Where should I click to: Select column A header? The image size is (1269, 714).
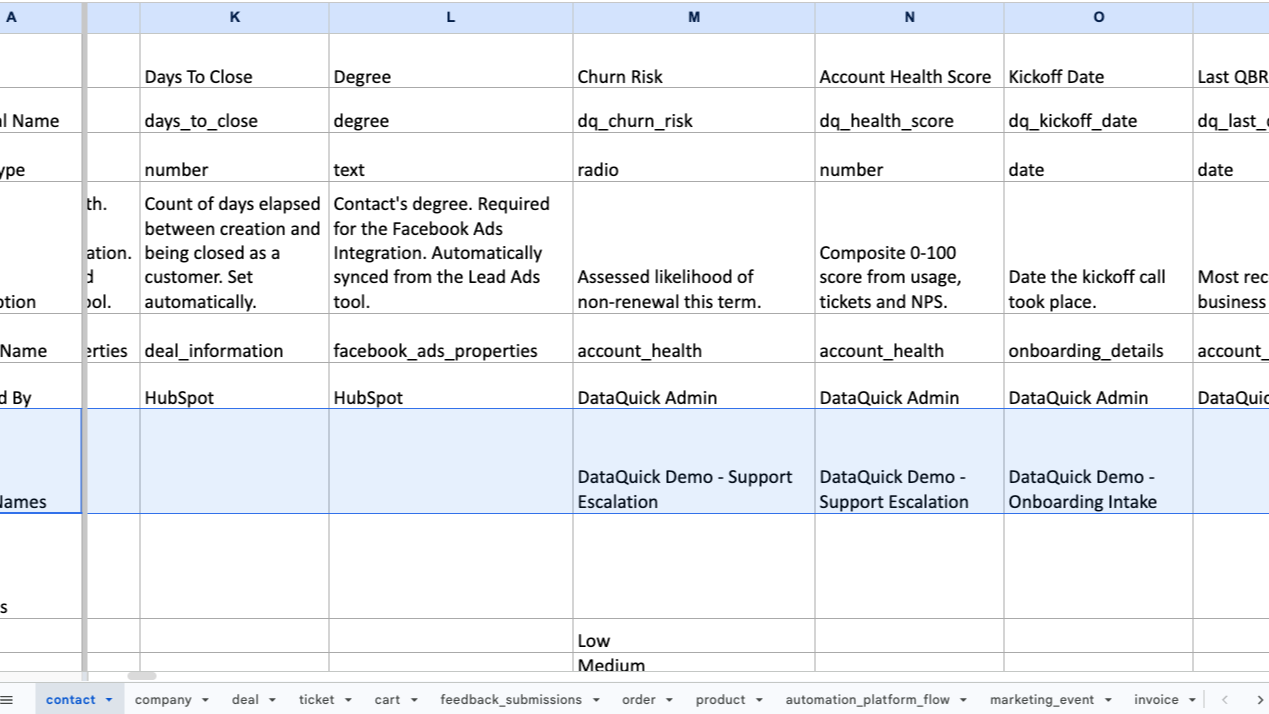pyautogui.click(x=40, y=17)
